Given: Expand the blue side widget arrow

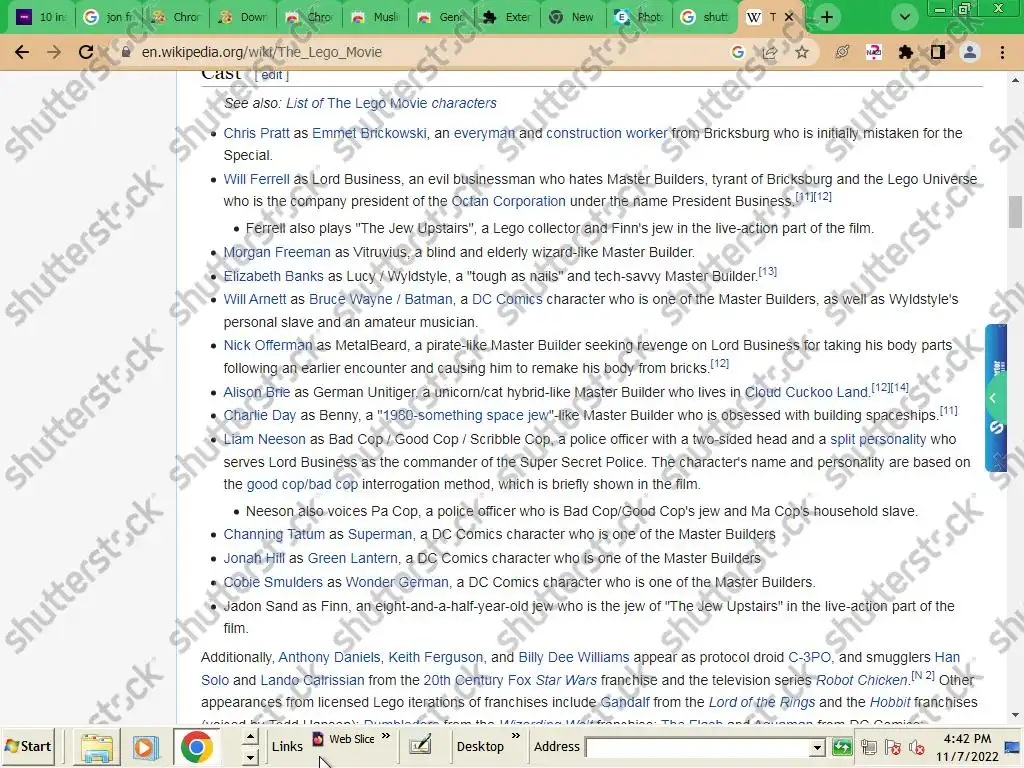Looking at the screenshot, I should point(993,398).
